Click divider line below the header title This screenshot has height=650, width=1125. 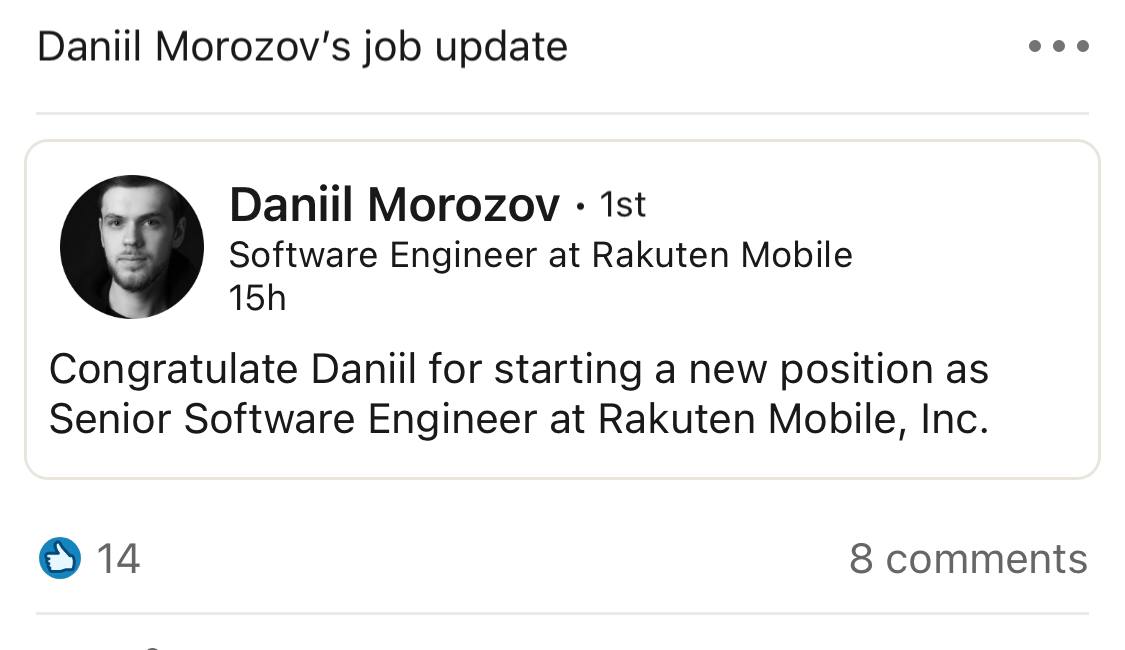tap(562, 113)
